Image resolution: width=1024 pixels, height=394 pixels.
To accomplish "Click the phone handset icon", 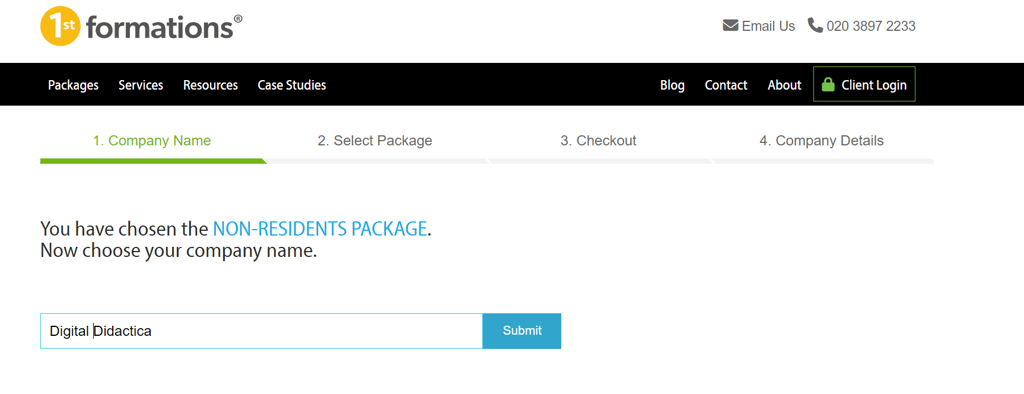I will (815, 25).
